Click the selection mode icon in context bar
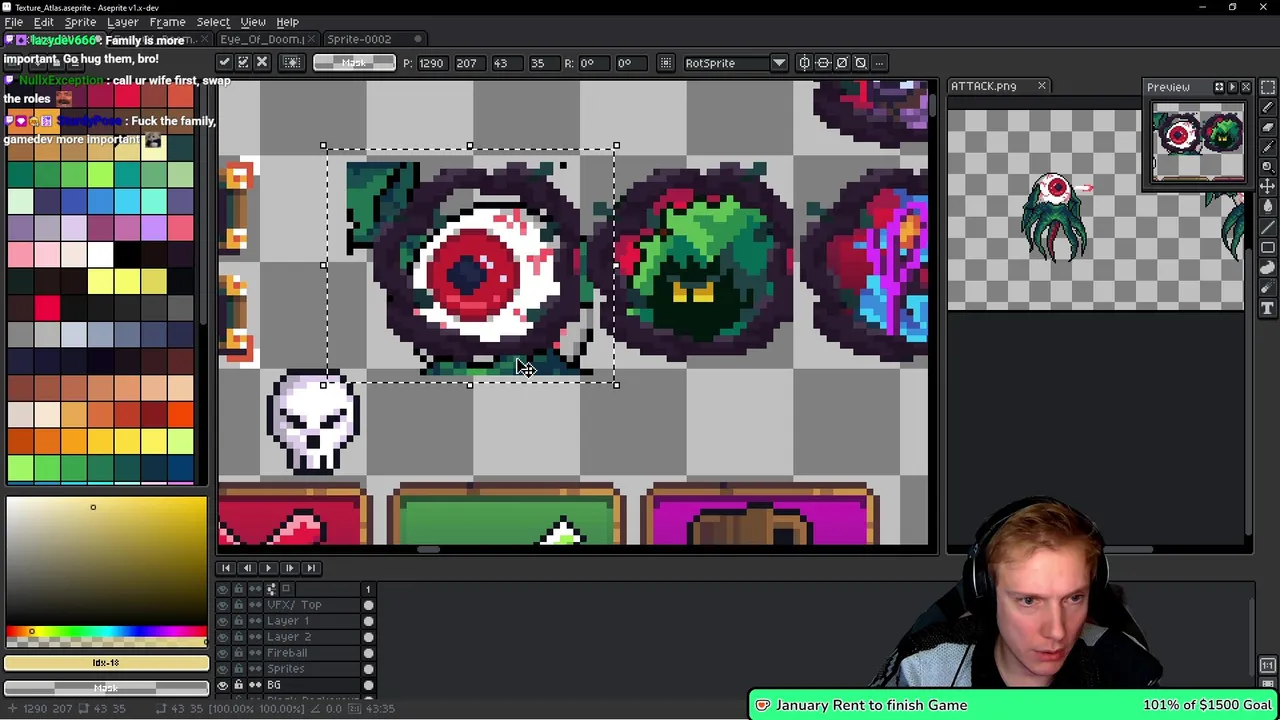1280x720 pixels. tap(292, 63)
